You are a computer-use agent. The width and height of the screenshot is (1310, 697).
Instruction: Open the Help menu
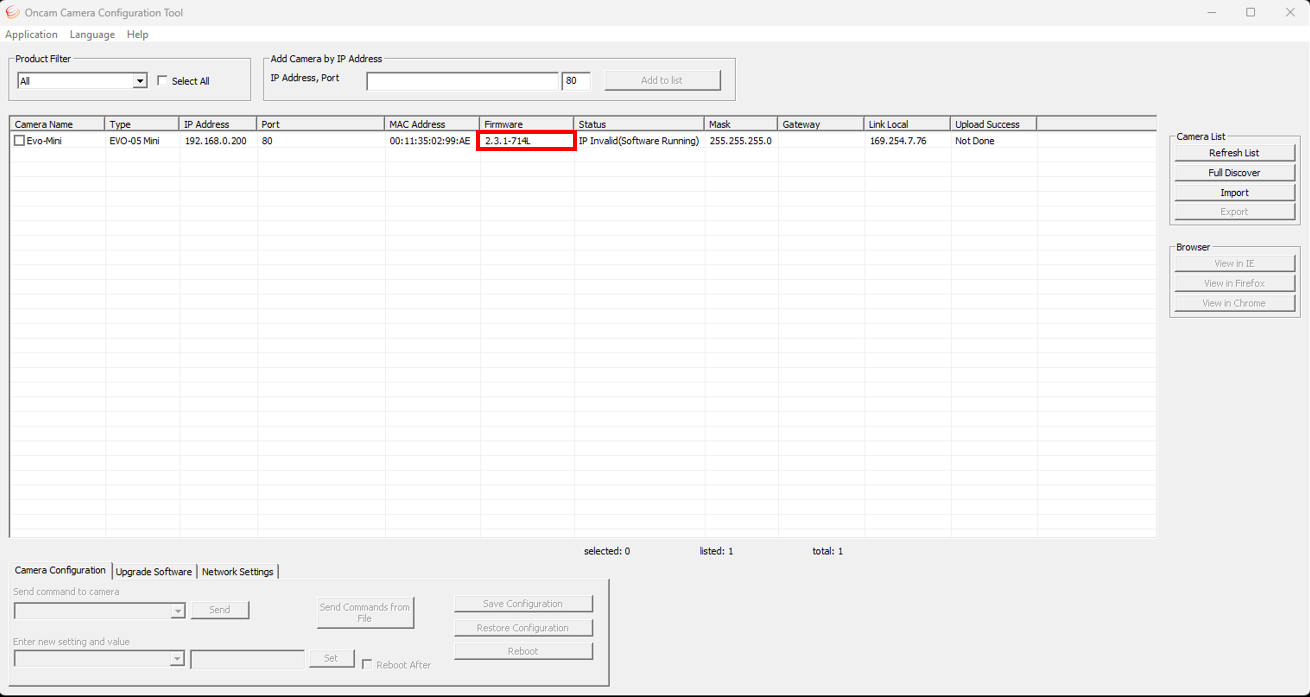[137, 34]
